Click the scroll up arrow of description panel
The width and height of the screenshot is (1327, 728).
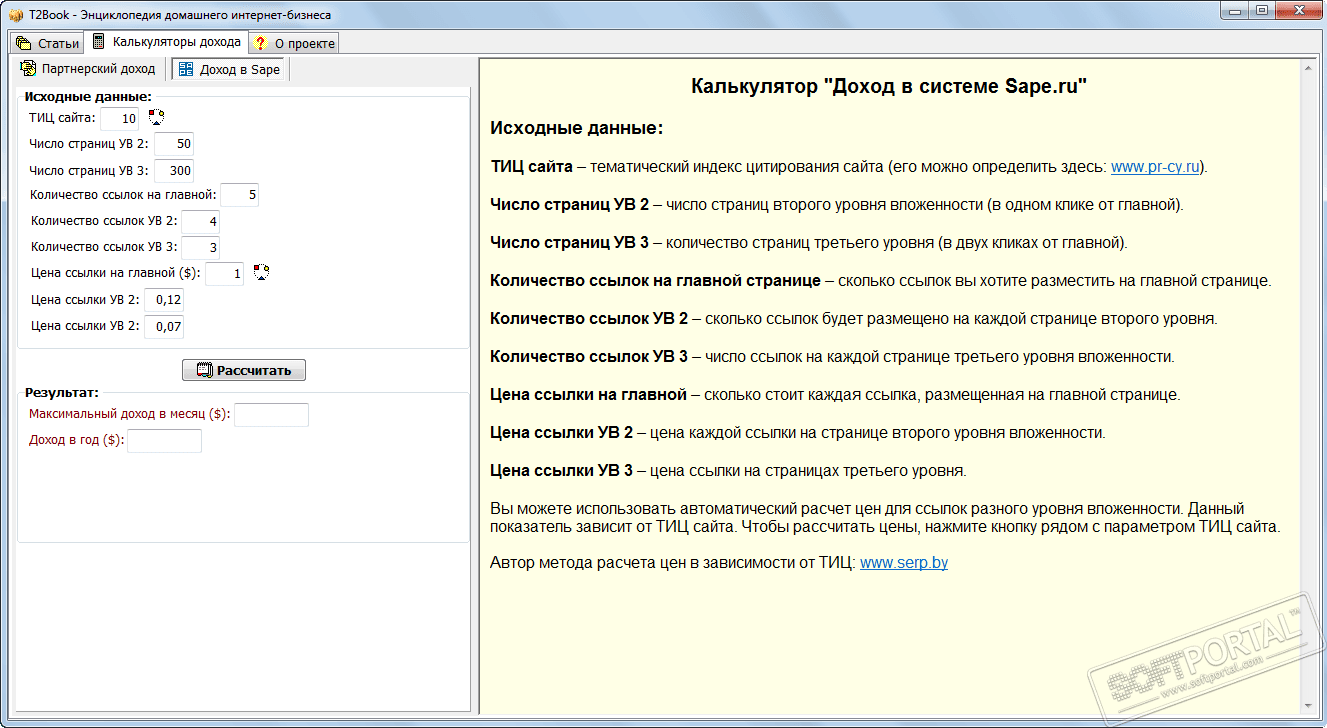click(1307, 68)
